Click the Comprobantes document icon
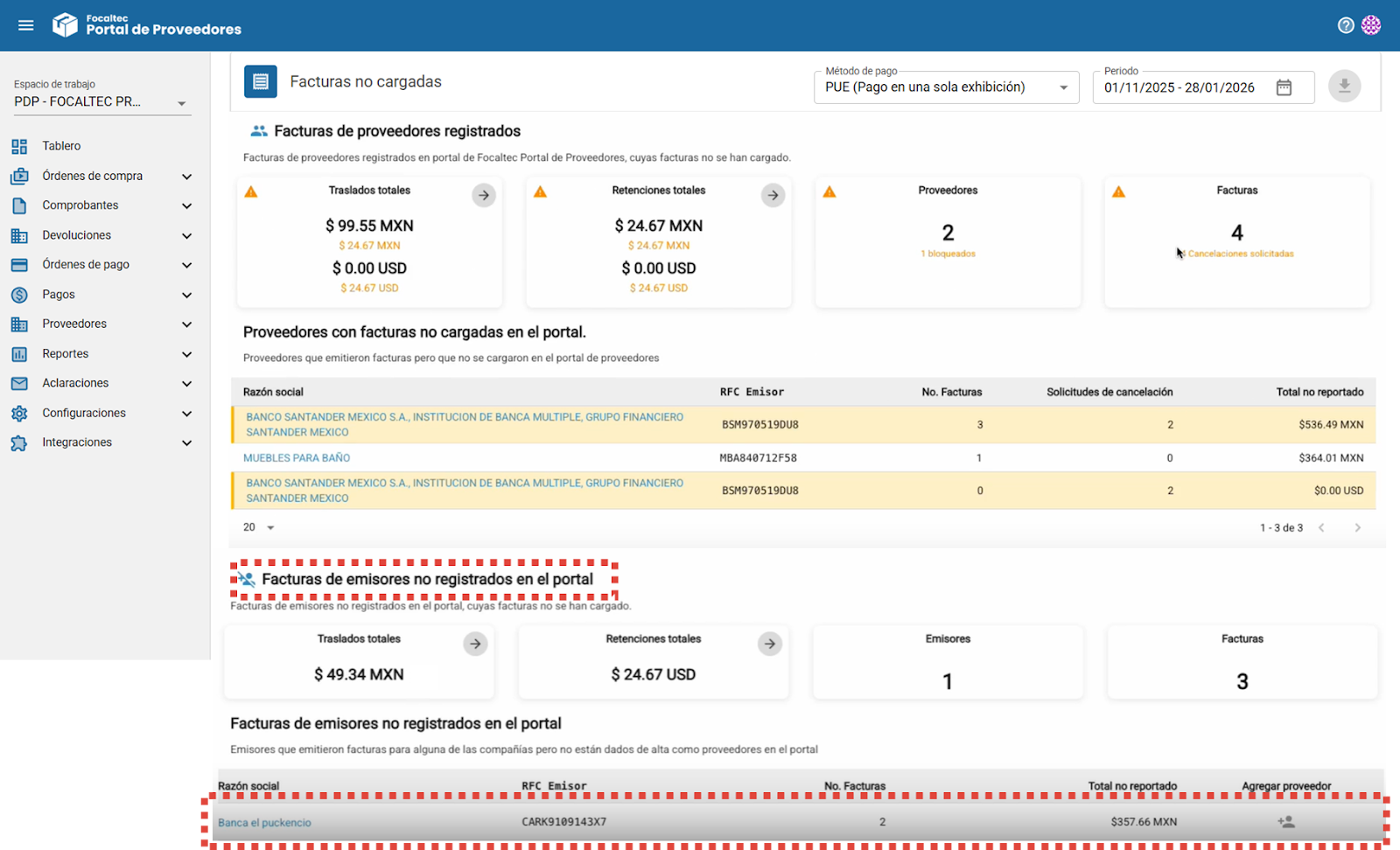The image size is (1400, 850). (19, 206)
